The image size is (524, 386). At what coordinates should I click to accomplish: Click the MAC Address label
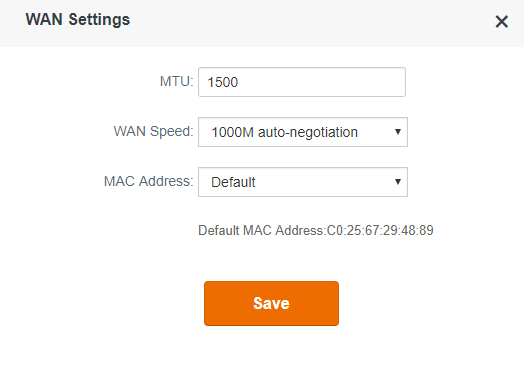point(149,181)
